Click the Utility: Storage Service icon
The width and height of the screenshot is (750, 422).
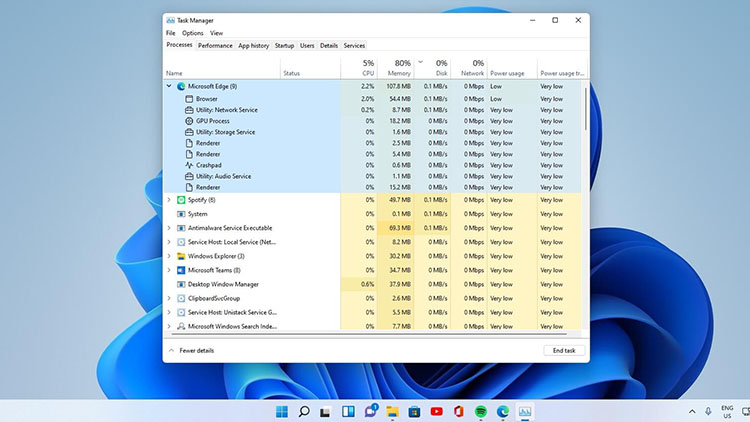point(189,132)
